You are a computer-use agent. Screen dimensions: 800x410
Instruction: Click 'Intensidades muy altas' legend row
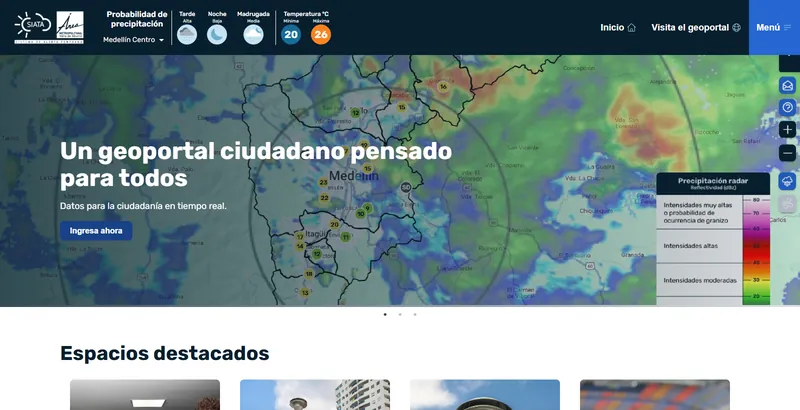click(x=698, y=212)
